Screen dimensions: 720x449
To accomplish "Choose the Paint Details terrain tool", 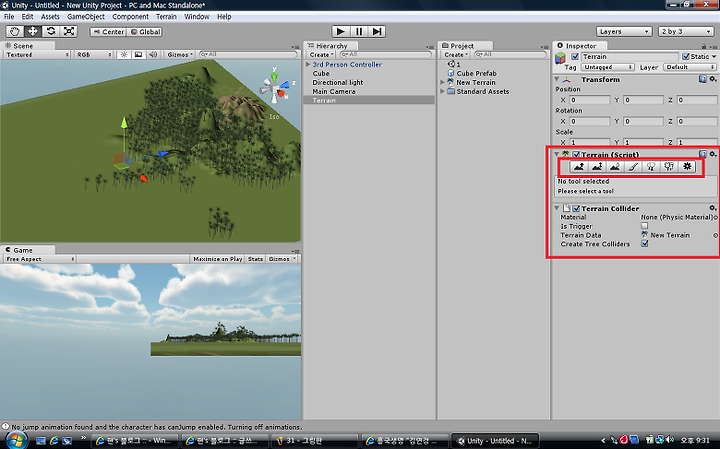I will (669, 167).
